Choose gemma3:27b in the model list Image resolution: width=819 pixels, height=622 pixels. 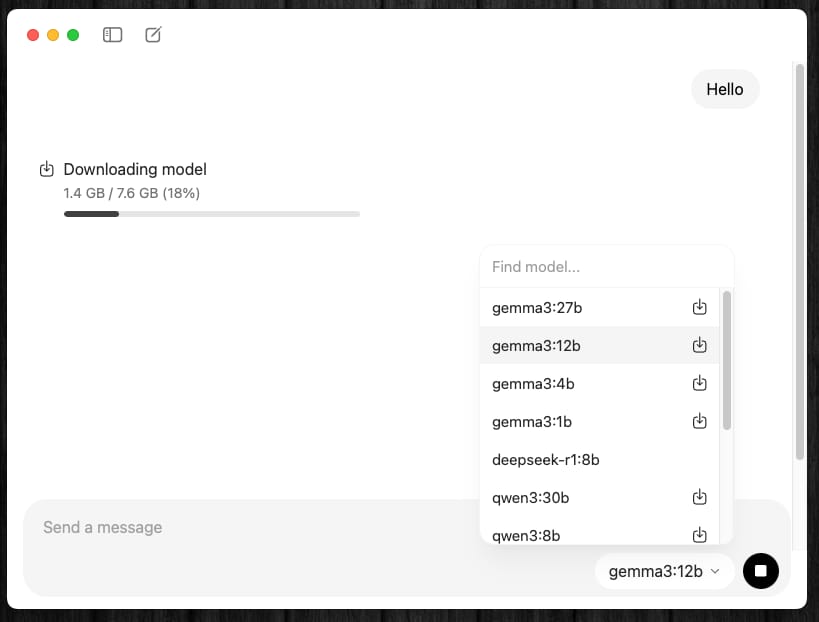pos(537,308)
